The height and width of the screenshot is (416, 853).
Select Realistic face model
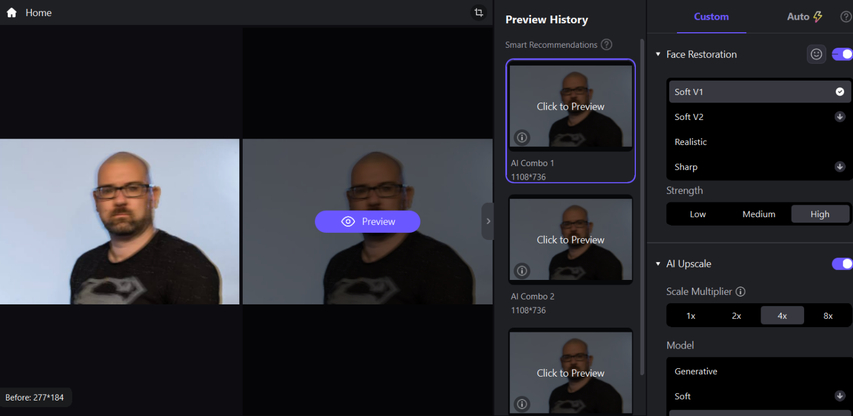759,142
